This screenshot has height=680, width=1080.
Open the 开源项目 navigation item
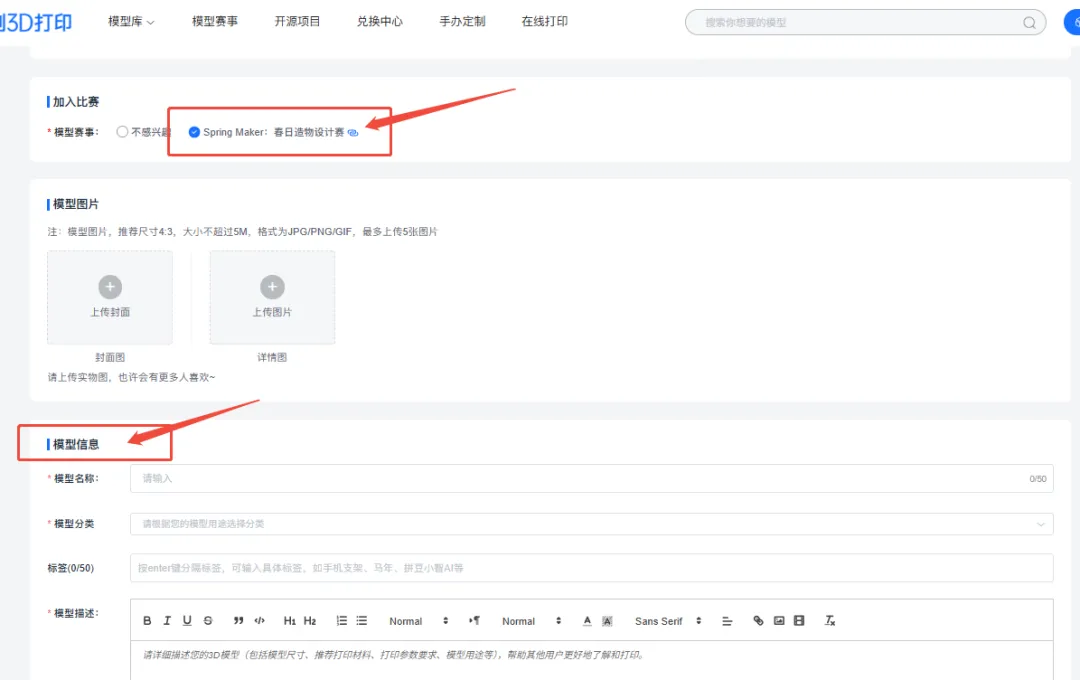point(297,21)
